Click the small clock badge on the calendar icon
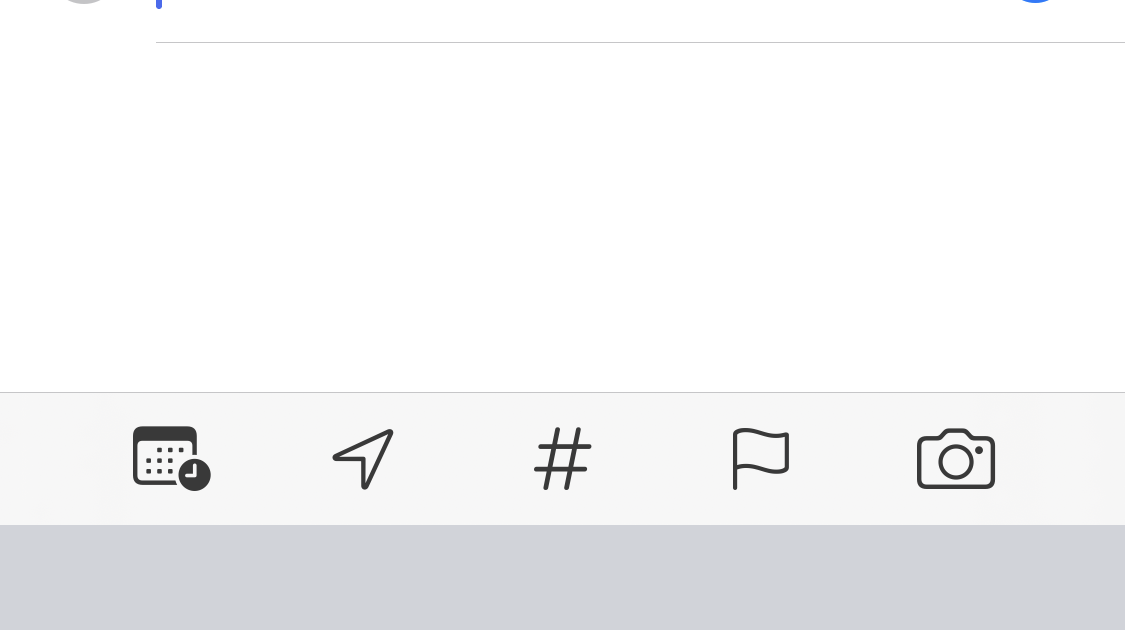1125x630 pixels. [x=194, y=474]
